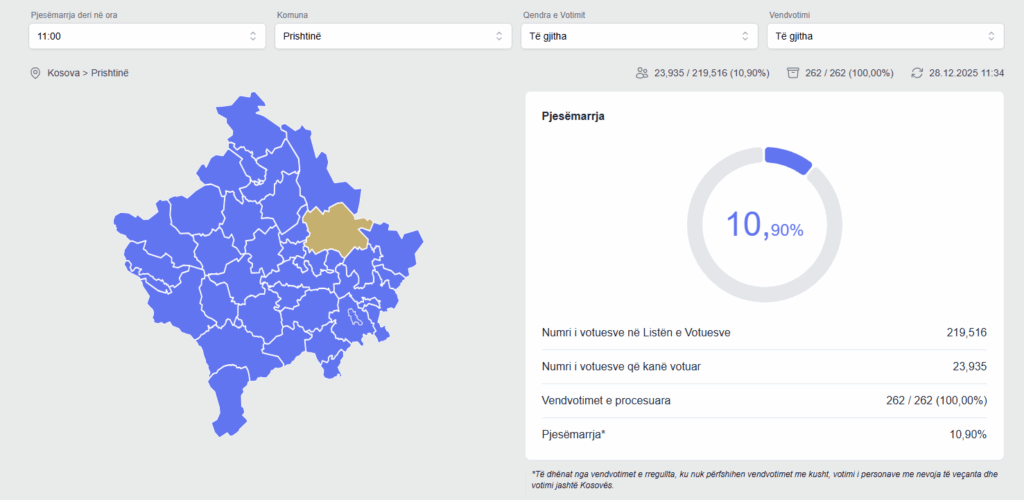
Task: Click the chevron arrows in the Vendvotimi field
Action: click(991, 36)
